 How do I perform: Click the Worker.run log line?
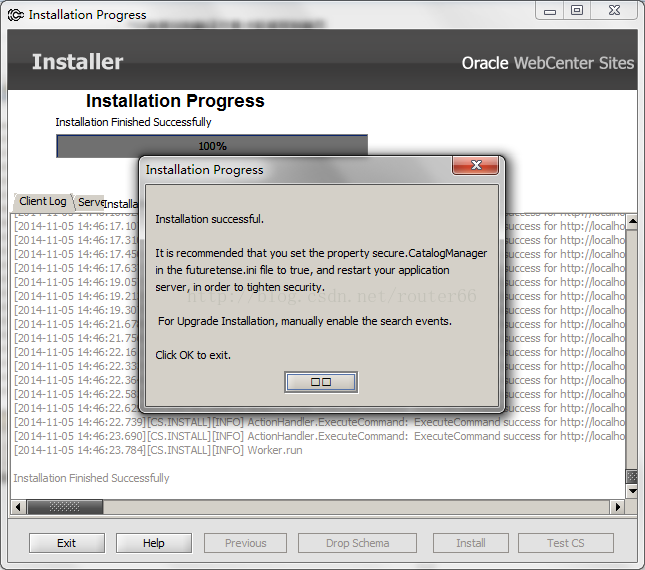(158, 450)
